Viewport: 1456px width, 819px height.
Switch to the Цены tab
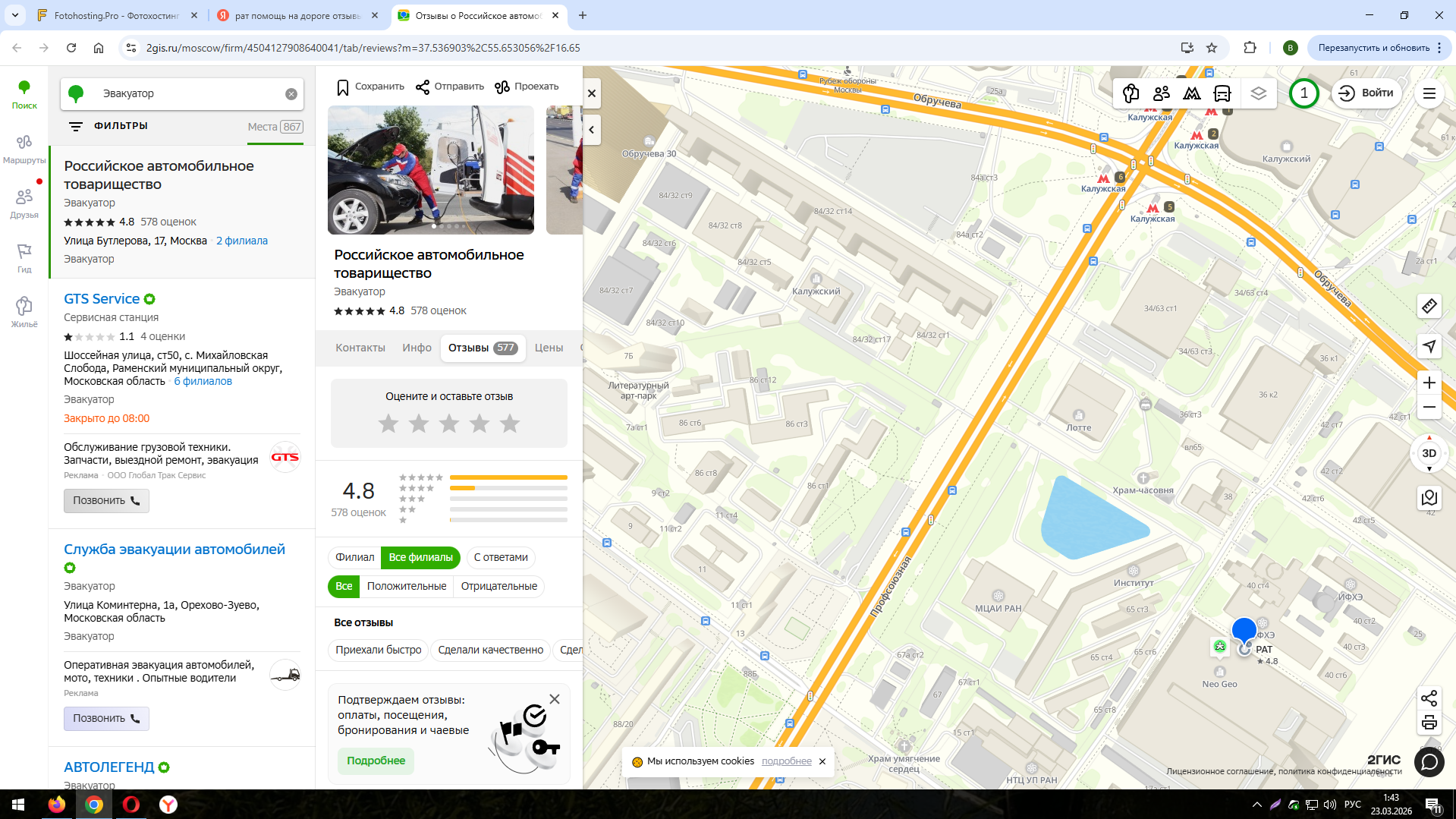[549, 348]
